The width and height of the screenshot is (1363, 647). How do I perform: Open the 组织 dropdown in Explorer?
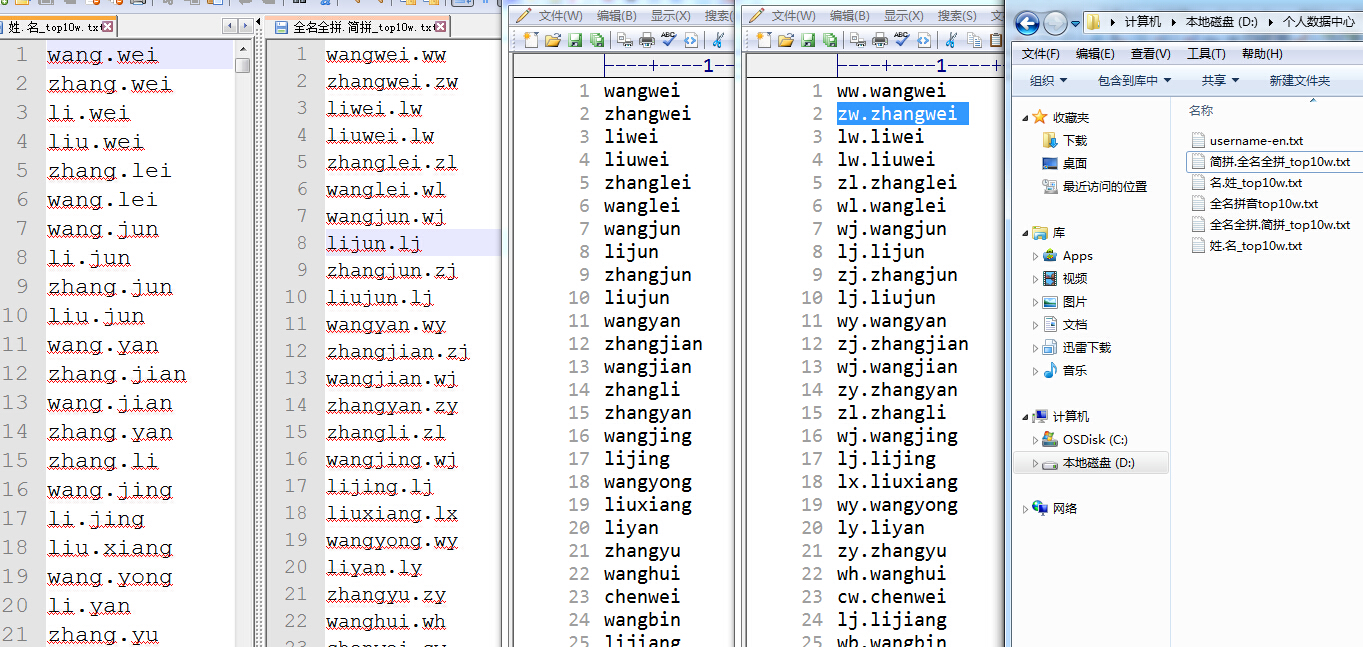[x=1048, y=80]
